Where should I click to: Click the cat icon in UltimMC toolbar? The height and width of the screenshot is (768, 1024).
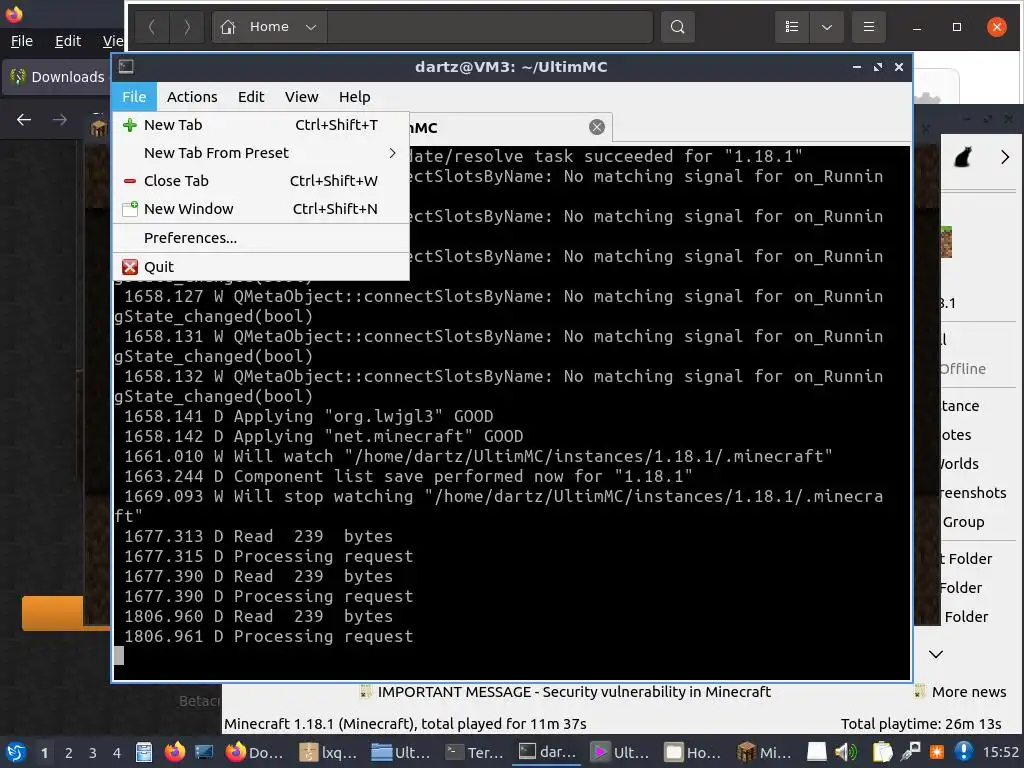tap(963, 157)
